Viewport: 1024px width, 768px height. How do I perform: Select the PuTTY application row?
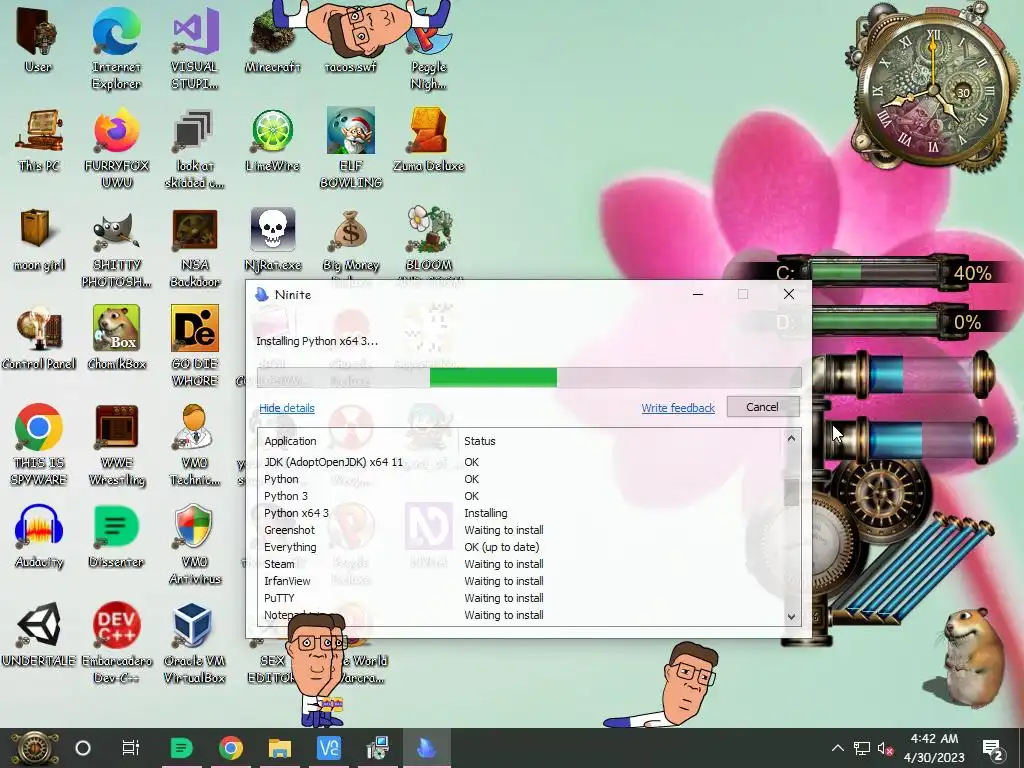point(521,598)
